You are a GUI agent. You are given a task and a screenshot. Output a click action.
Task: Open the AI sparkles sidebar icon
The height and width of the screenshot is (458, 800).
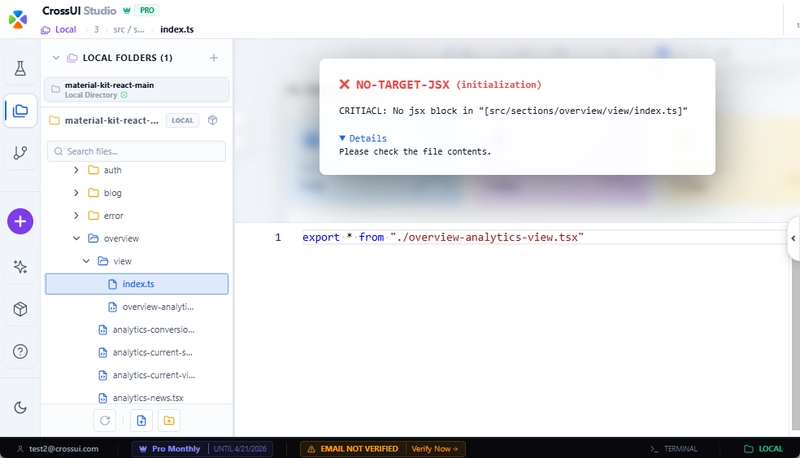coord(20,267)
